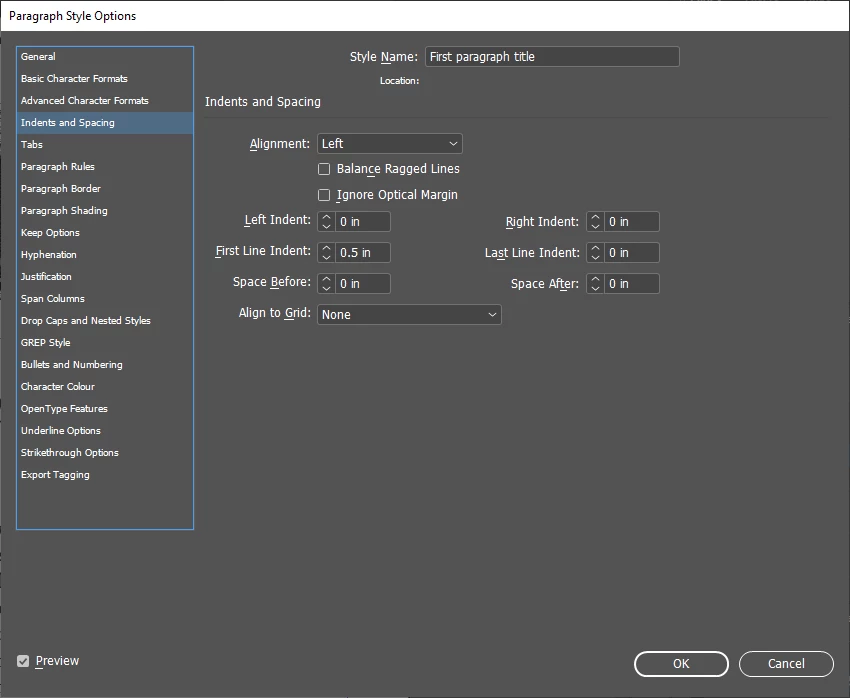Viewport: 850px width, 698px height.
Task: Click the Style Name text field
Action: tap(552, 57)
